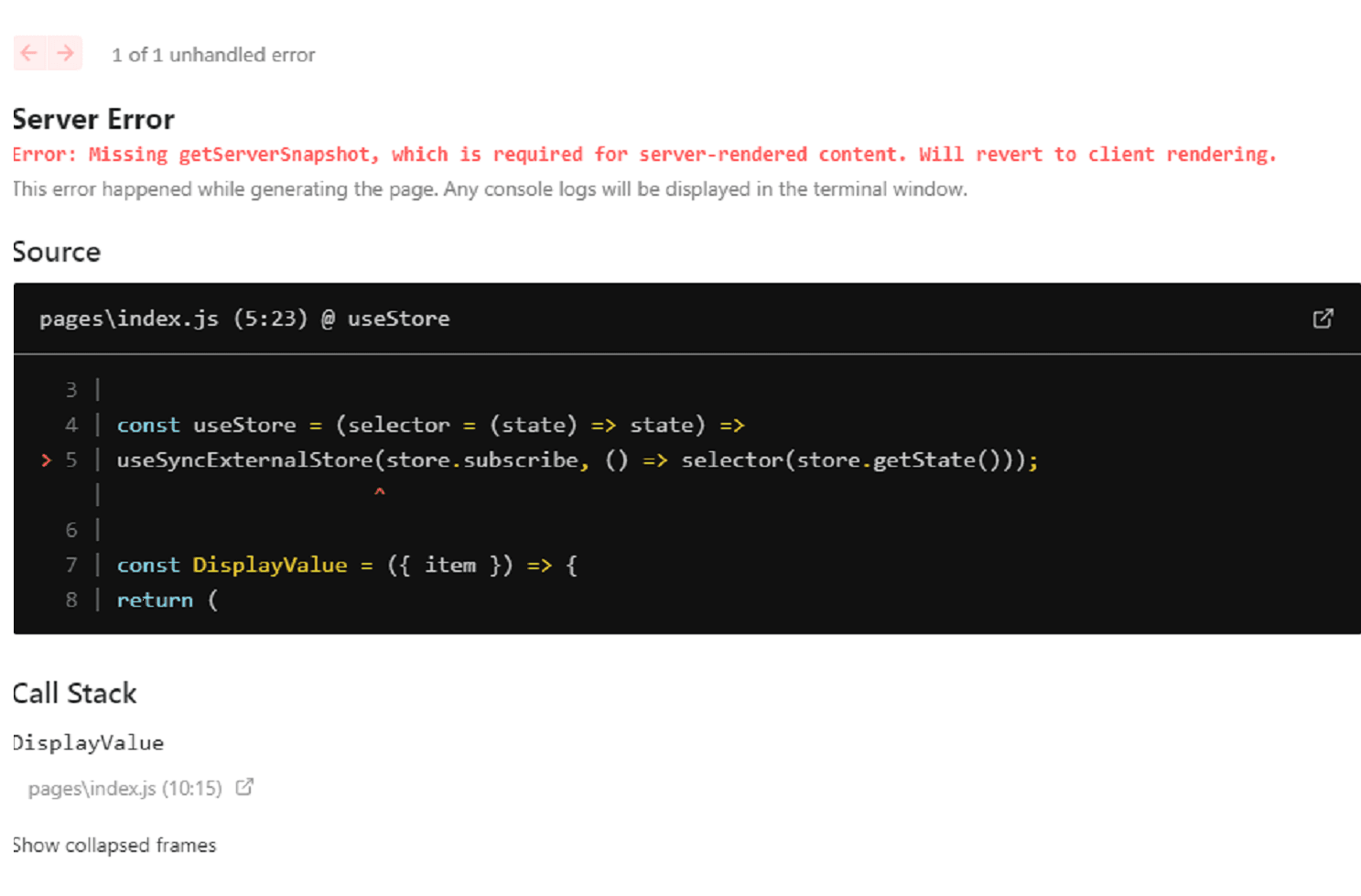Click the "1 of 1 unhandled error" counter

click(x=213, y=55)
